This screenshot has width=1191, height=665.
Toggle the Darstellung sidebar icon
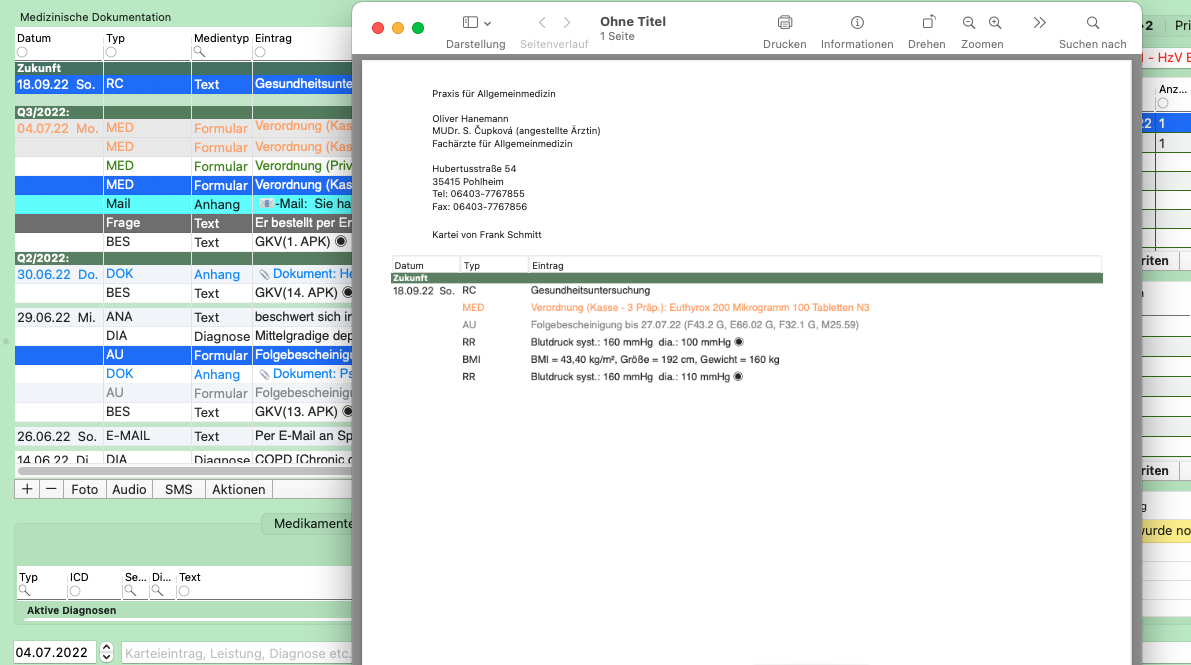coord(470,23)
